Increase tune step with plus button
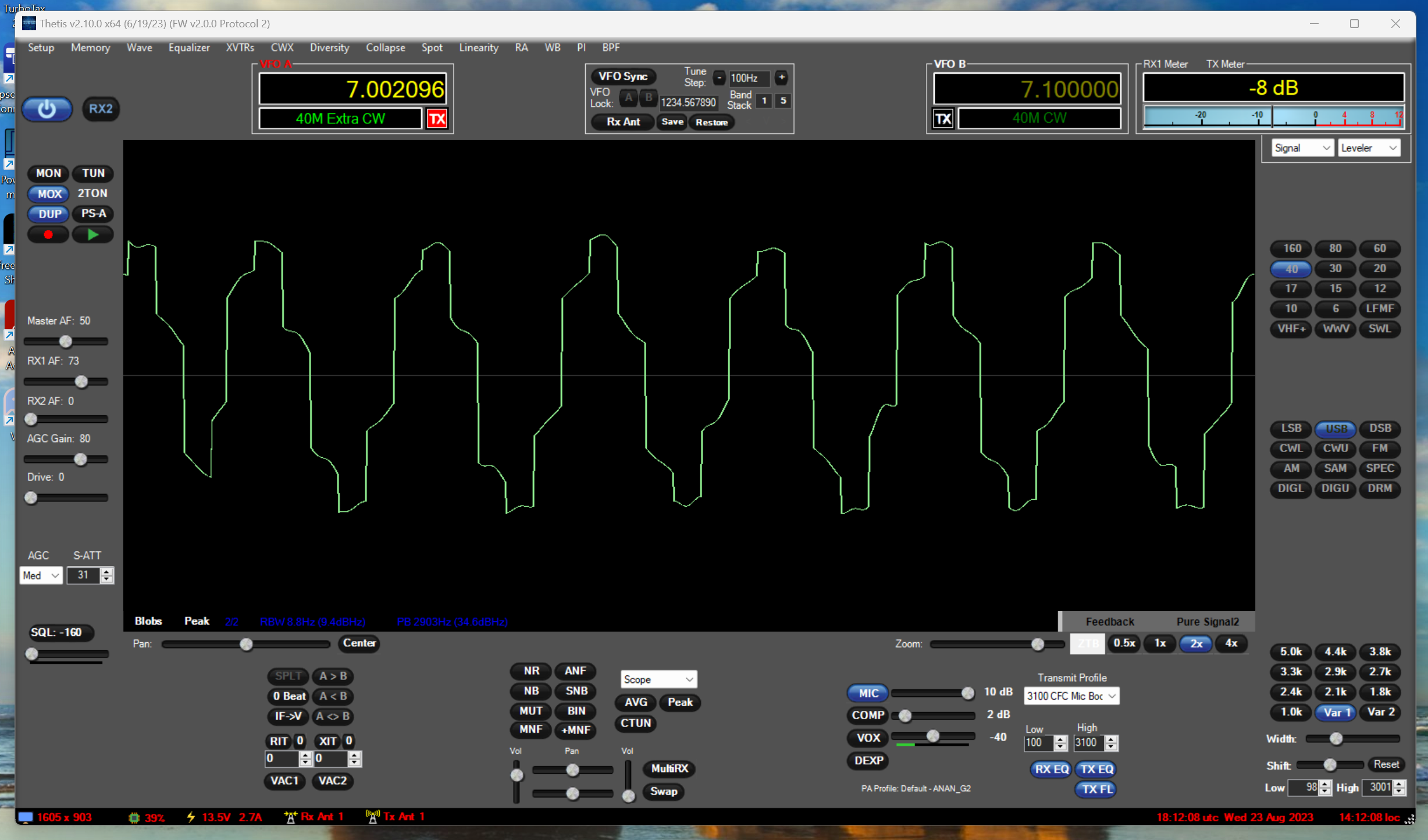Image resolution: width=1428 pixels, height=840 pixels. tap(782, 77)
